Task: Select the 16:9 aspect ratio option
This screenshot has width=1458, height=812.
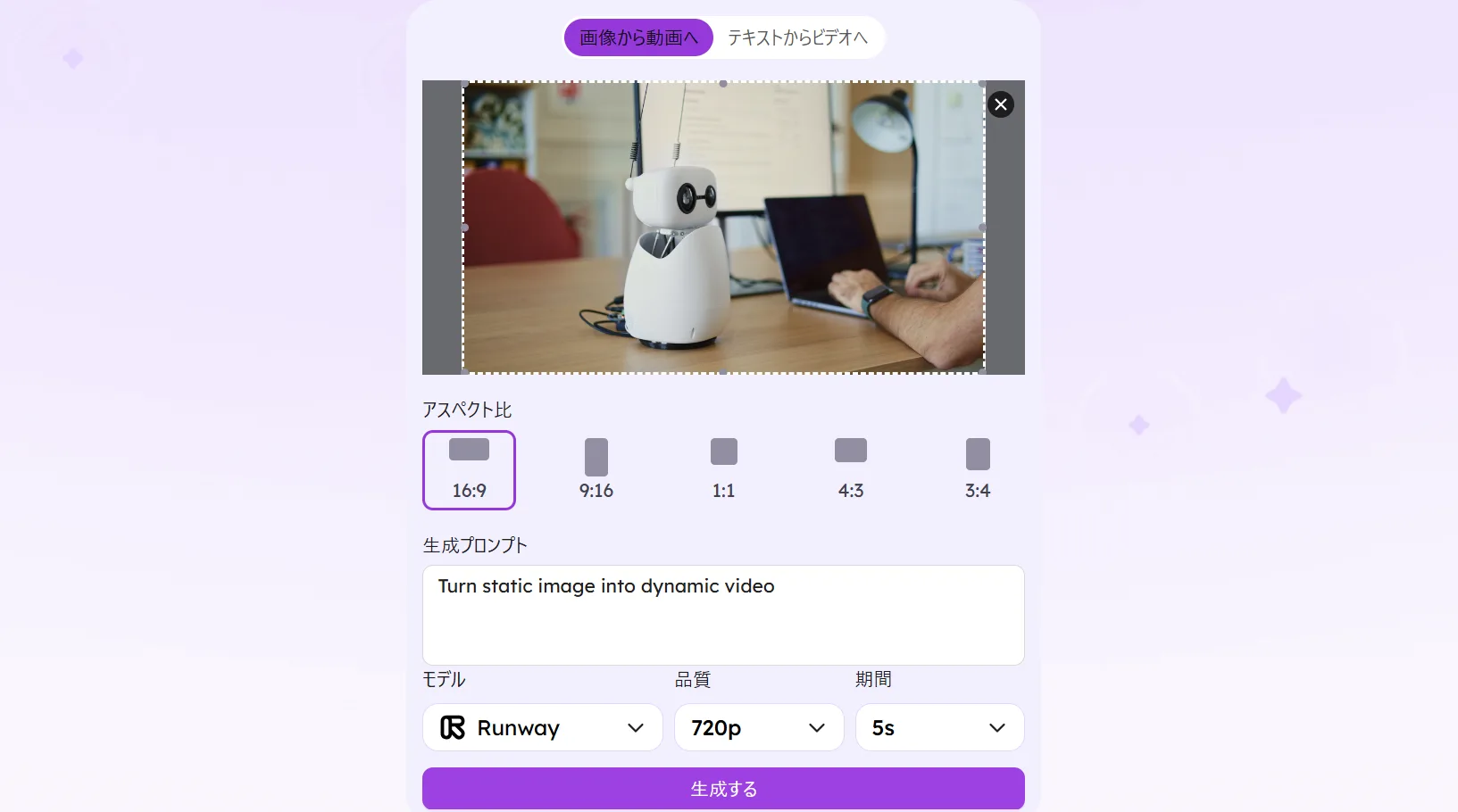Action: [469, 470]
